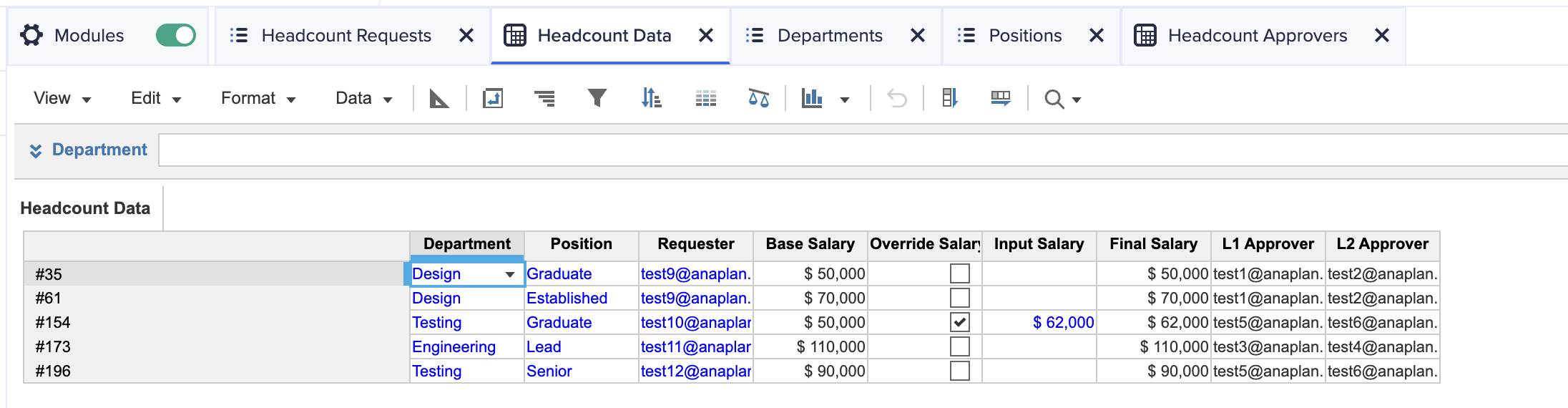Click the hierarchy indent lines icon
1568x408 pixels.
tap(545, 98)
